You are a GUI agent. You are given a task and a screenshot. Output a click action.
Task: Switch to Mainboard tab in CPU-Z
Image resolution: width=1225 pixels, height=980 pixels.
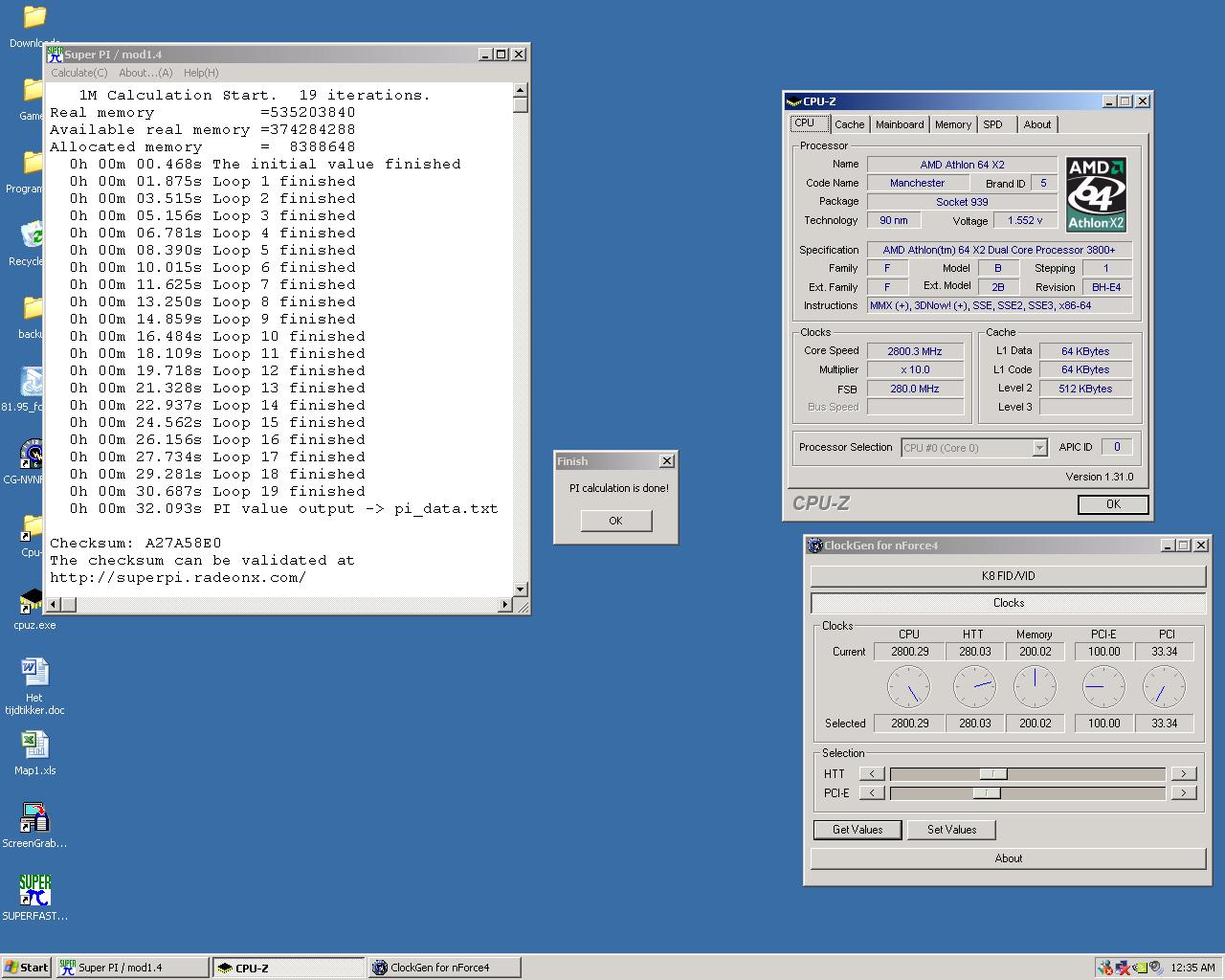click(x=900, y=124)
